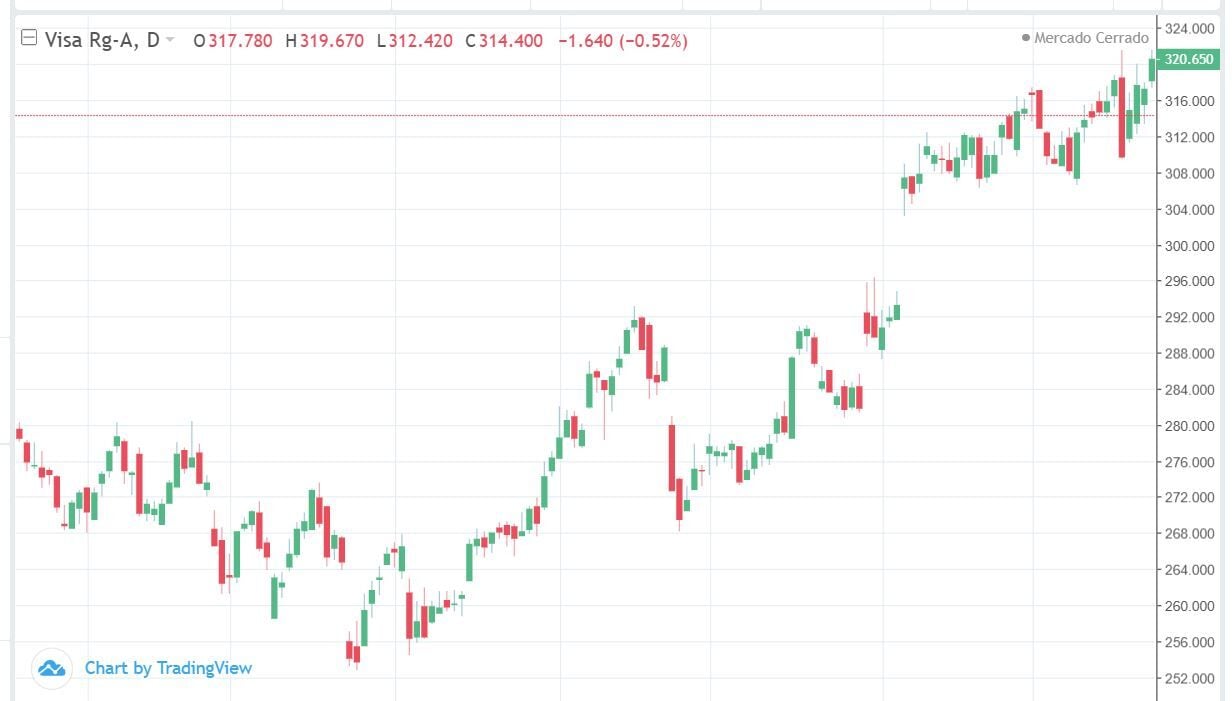Click the 280.000 label on the price axis
The image size is (1232, 701).
[x=1189, y=426]
